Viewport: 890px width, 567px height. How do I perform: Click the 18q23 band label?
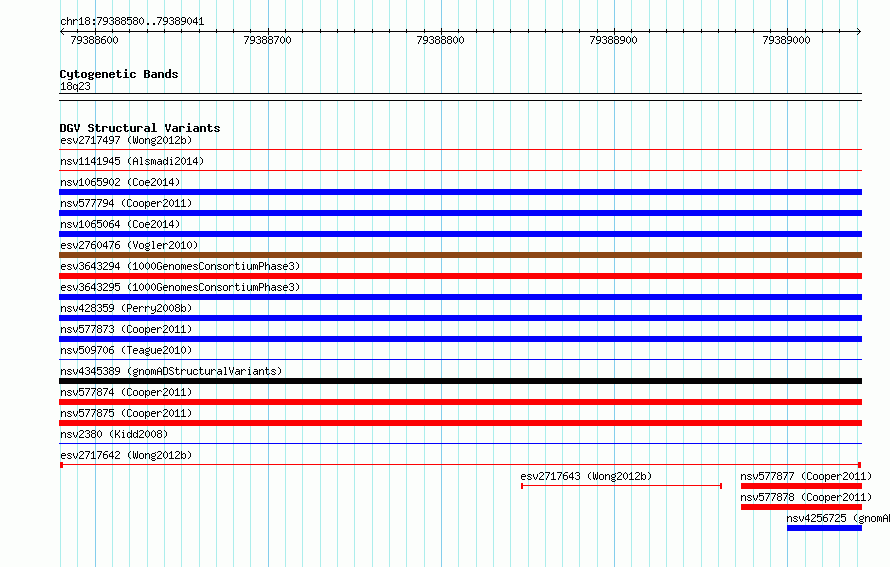(75, 86)
